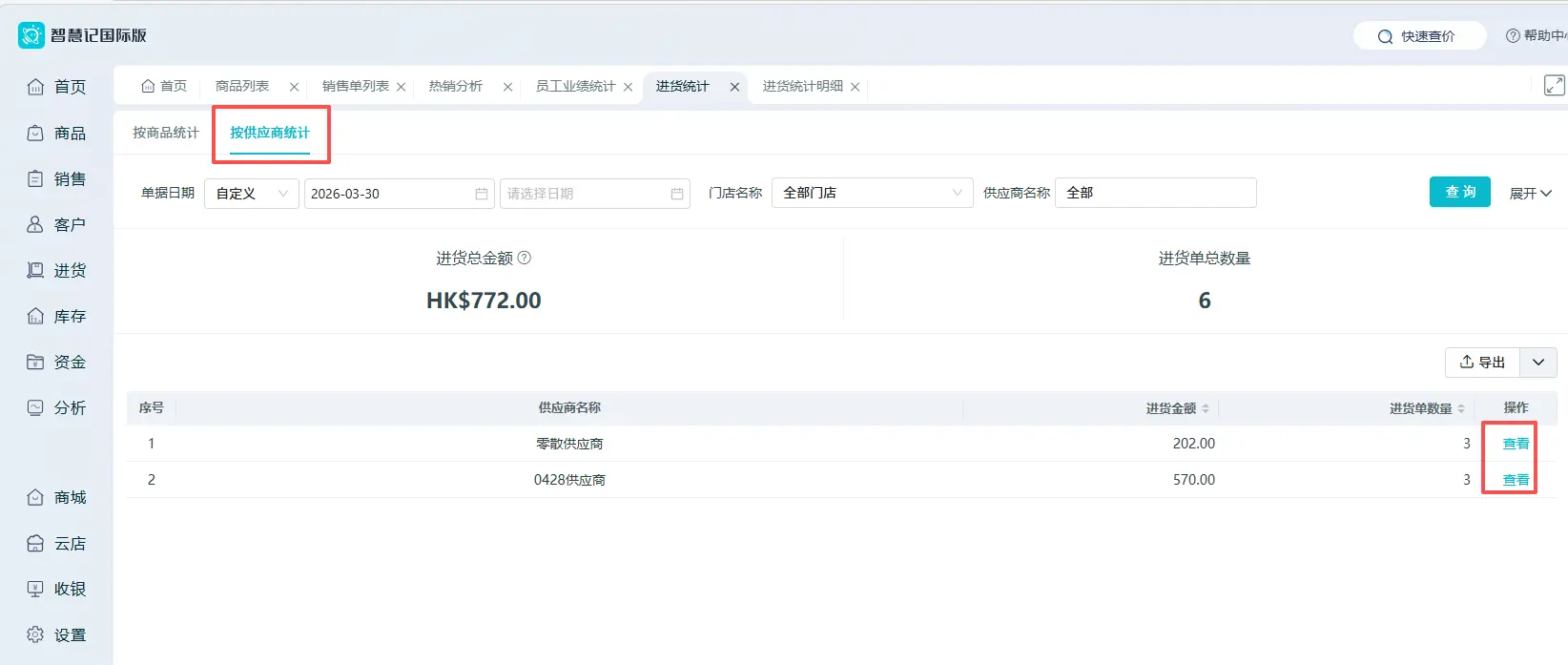Open the 销售单列表 page tab
The height and width of the screenshot is (665, 1568).
tap(355, 86)
